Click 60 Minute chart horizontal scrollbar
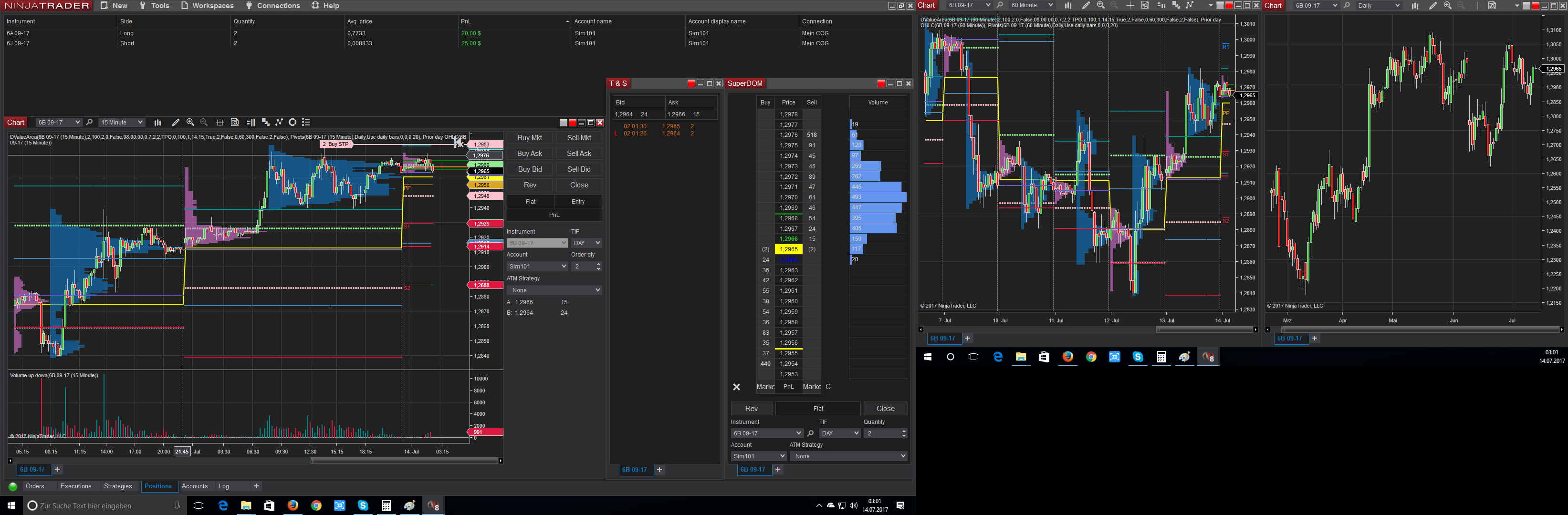This screenshot has width=1568, height=515. pyautogui.click(x=1205, y=330)
